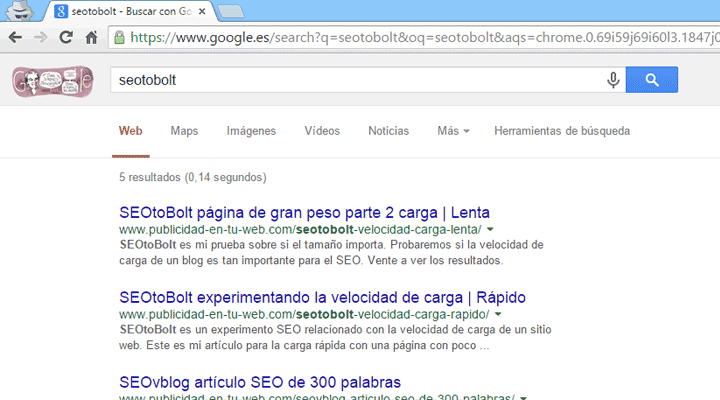
Task: Close the 'seotobolt - Buscar con Google' tab
Action: coord(204,10)
